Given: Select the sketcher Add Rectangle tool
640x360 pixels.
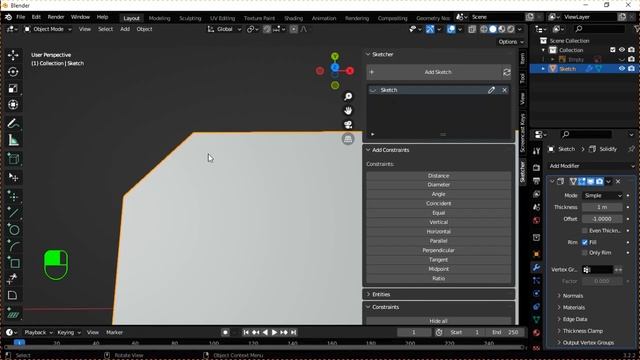Looking at the screenshot, I should tap(13, 262).
